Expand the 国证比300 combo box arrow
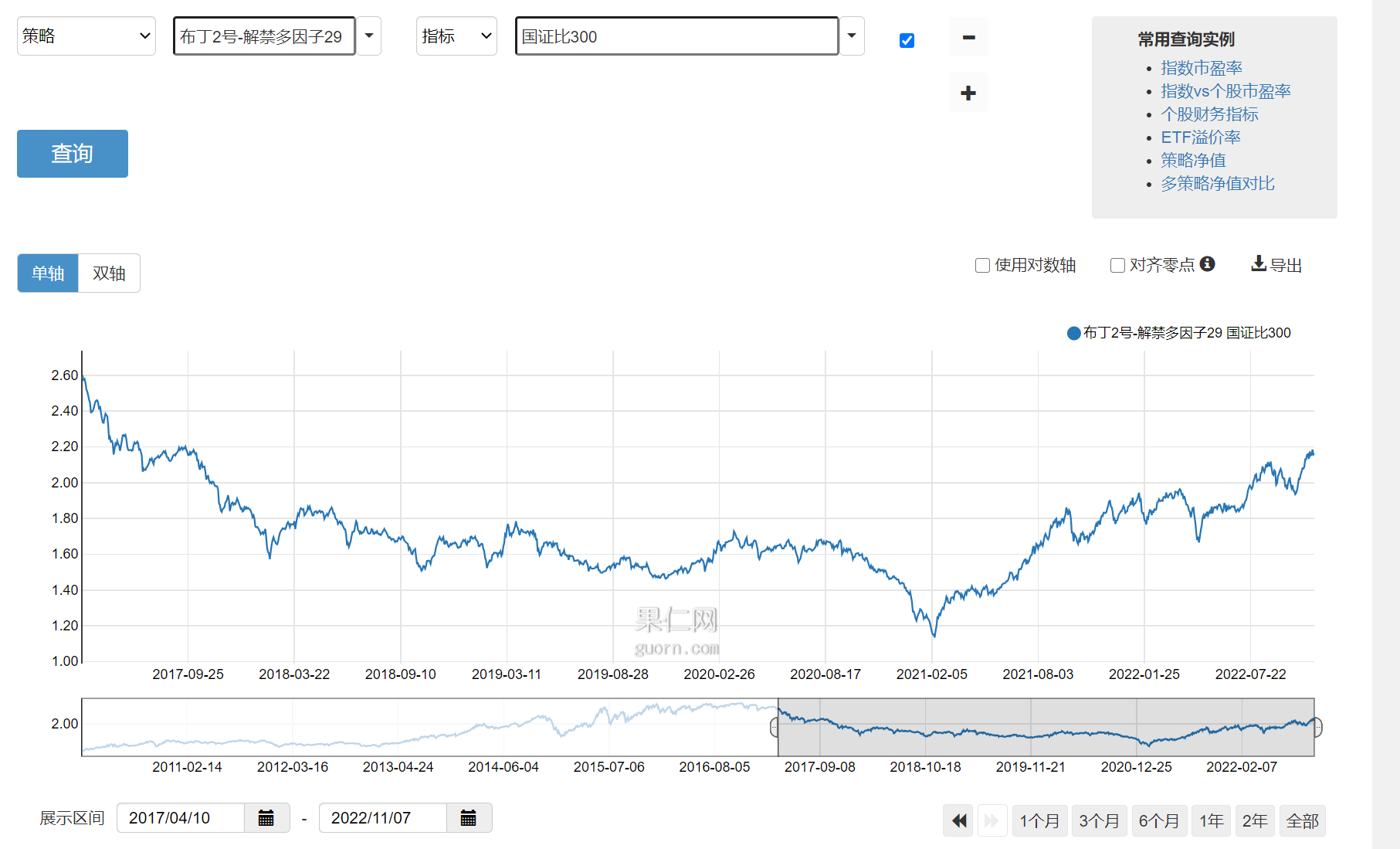The image size is (1400, 849). tap(852, 36)
